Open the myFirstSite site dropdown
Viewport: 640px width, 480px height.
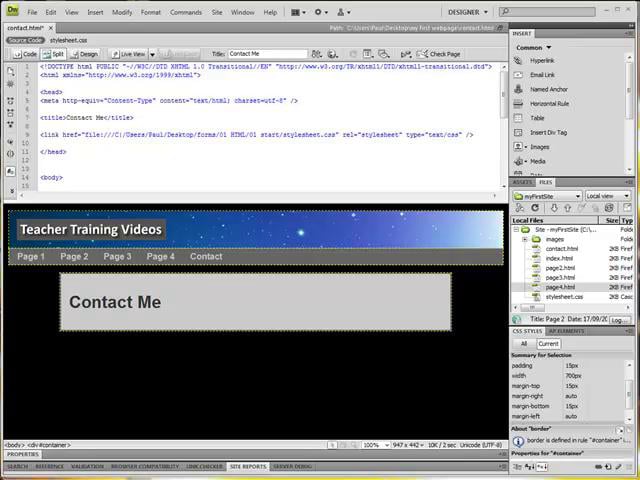click(x=547, y=196)
